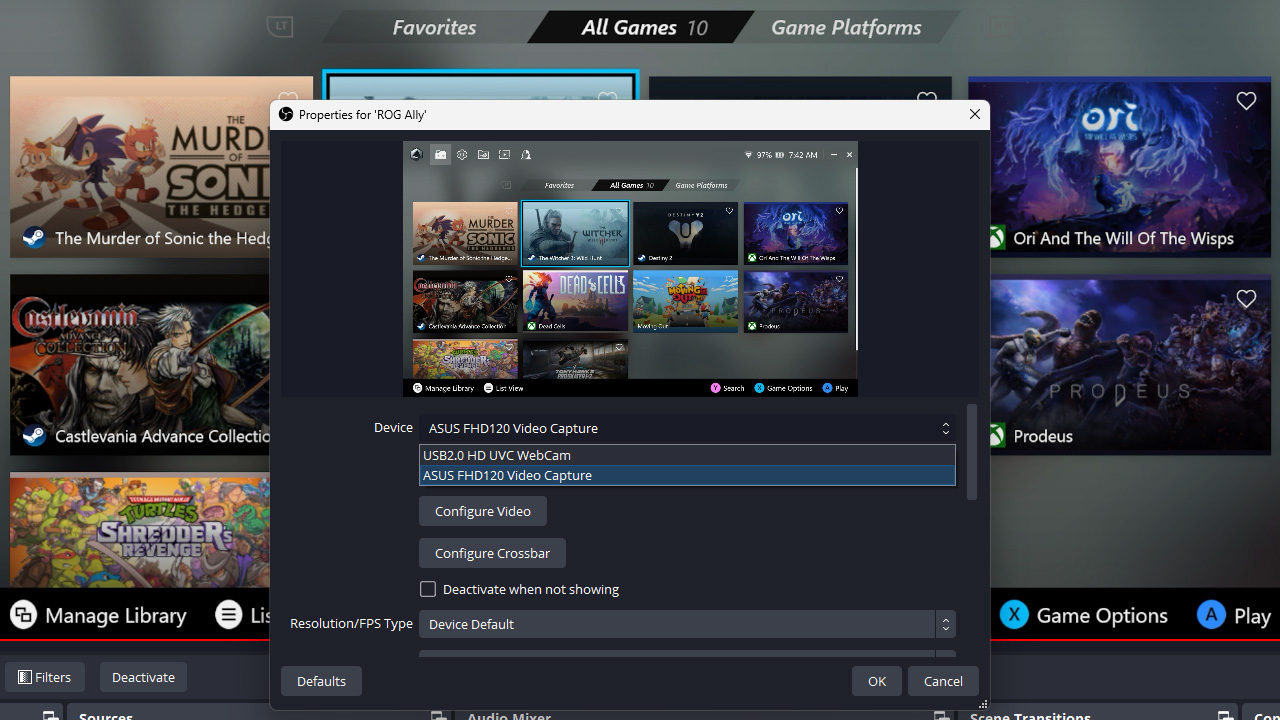Click the Manage Library controller button icon
The image size is (1280, 720).
pos(23,615)
